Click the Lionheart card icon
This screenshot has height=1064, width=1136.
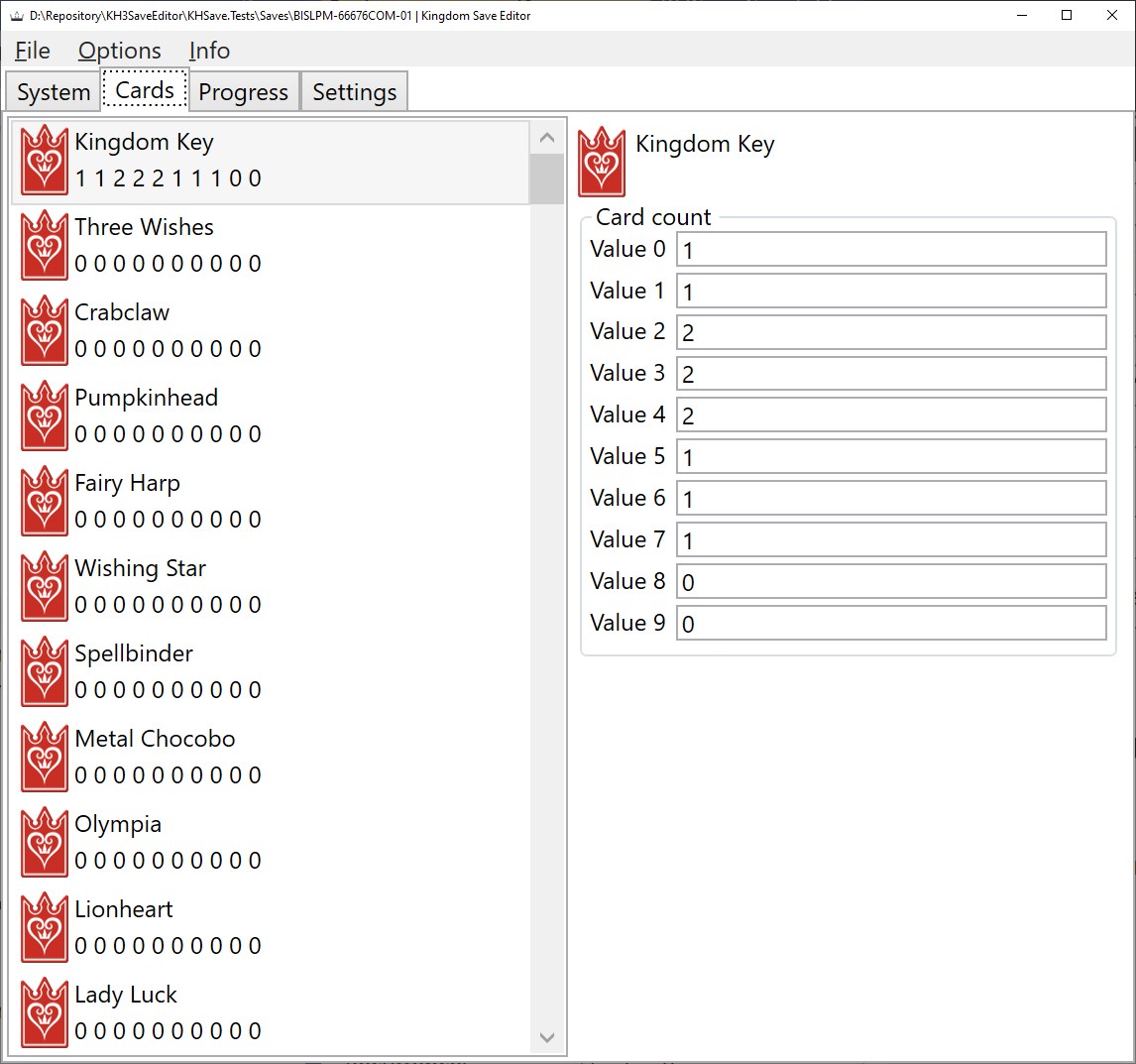tap(45, 928)
